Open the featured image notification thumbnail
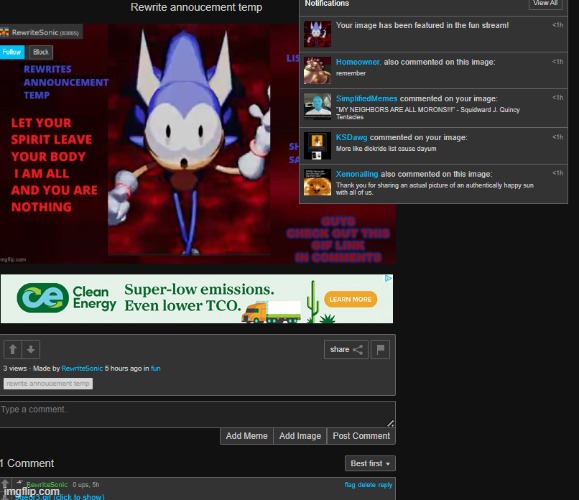 (x=317, y=34)
